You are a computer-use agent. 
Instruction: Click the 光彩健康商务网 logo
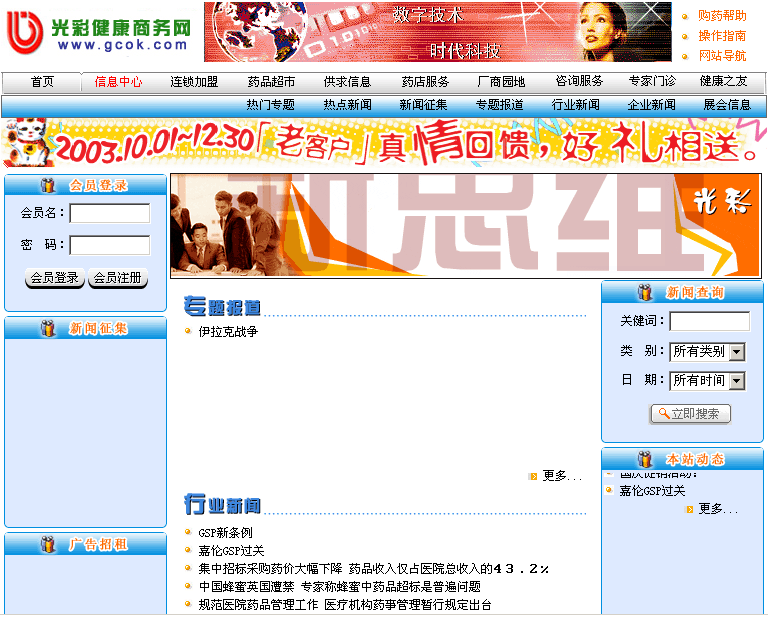[98, 32]
